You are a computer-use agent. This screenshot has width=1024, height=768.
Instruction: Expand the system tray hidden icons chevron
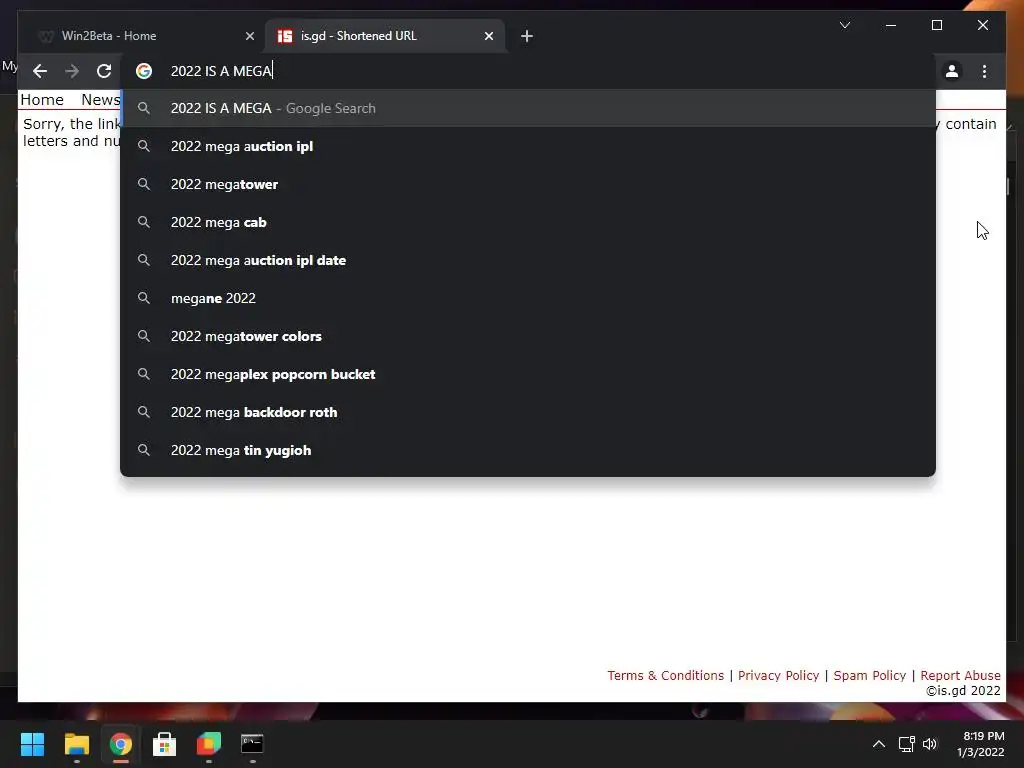(879, 744)
